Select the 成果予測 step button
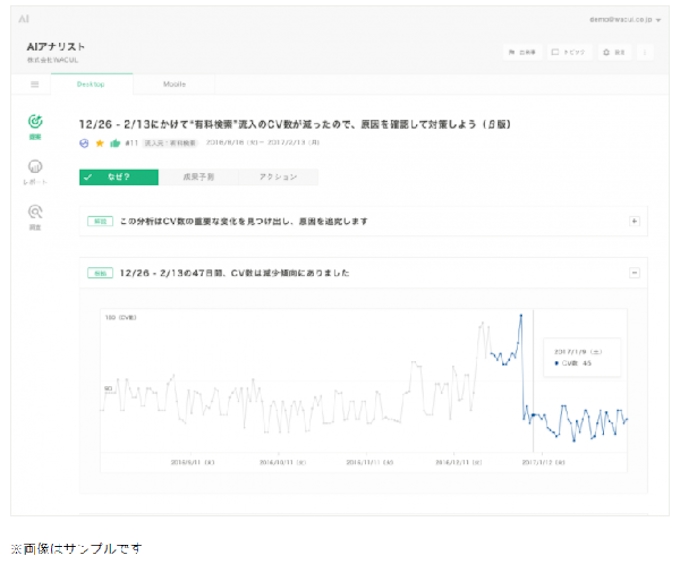Screen dimensions: 680x564 coord(198,177)
